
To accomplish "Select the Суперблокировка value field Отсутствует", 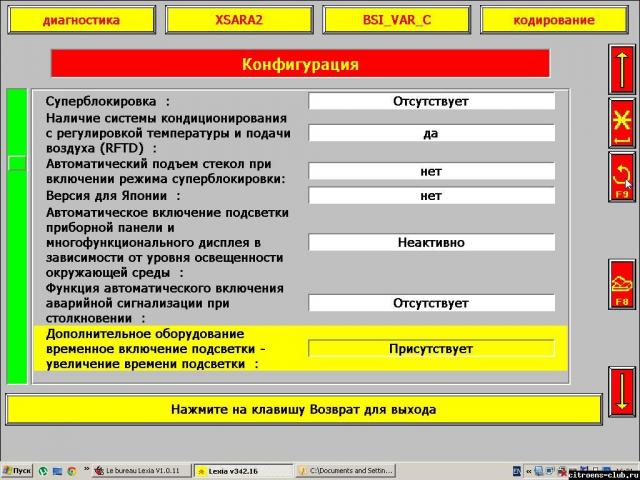I will [431, 101].
